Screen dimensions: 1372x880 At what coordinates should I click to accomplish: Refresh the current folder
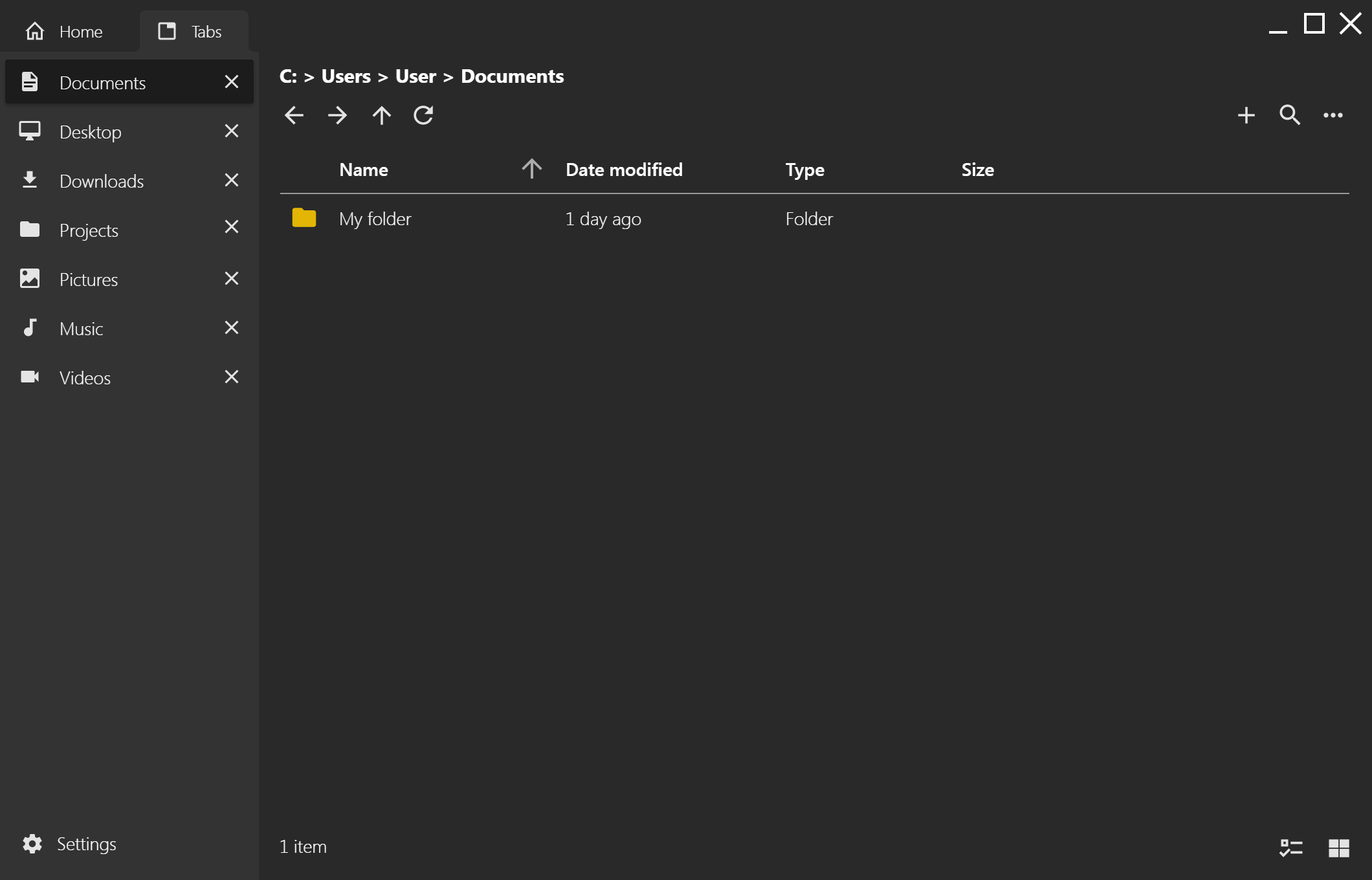tap(423, 115)
